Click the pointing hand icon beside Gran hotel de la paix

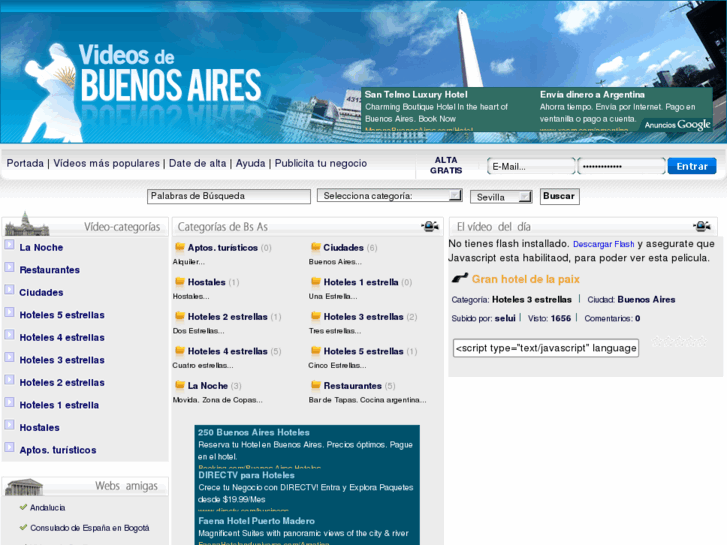pyautogui.click(x=460, y=278)
